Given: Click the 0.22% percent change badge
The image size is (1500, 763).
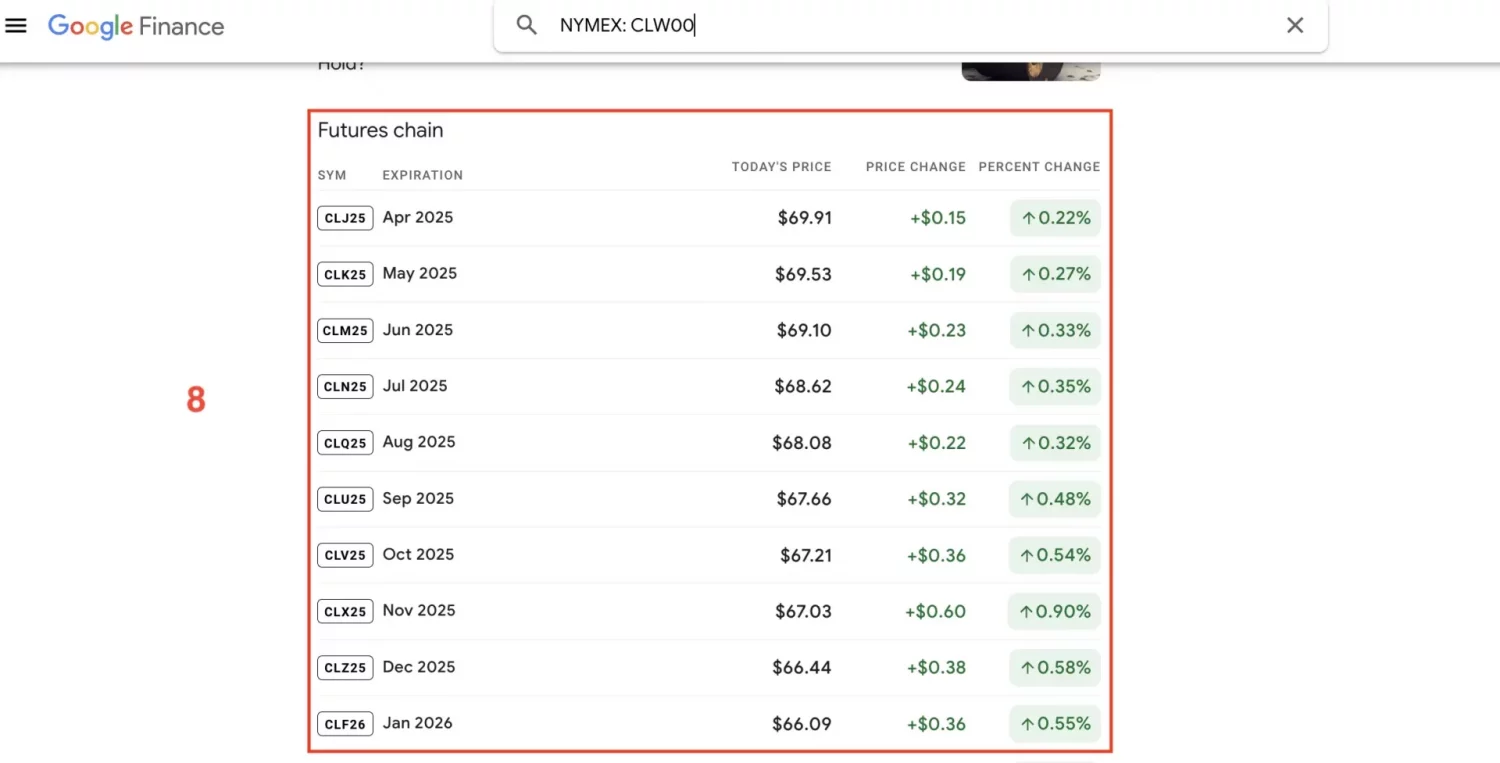Looking at the screenshot, I should pyautogui.click(x=1055, y=218).
